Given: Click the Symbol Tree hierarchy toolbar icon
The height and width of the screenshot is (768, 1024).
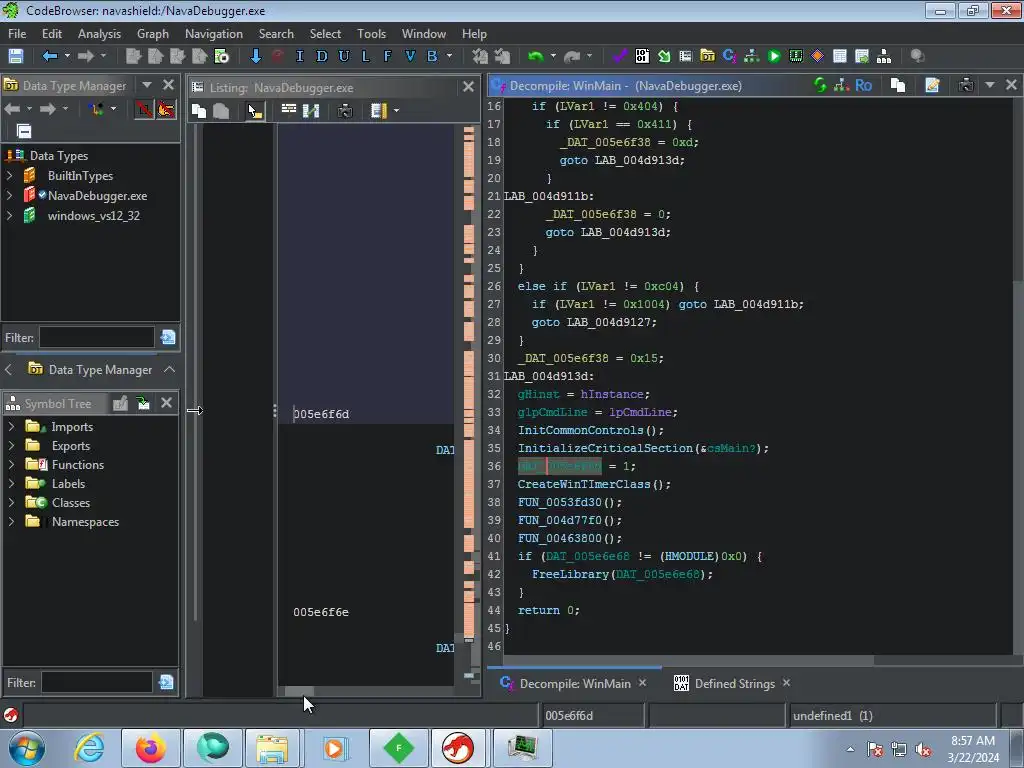Looking at the screenshot, I should 884,56.
